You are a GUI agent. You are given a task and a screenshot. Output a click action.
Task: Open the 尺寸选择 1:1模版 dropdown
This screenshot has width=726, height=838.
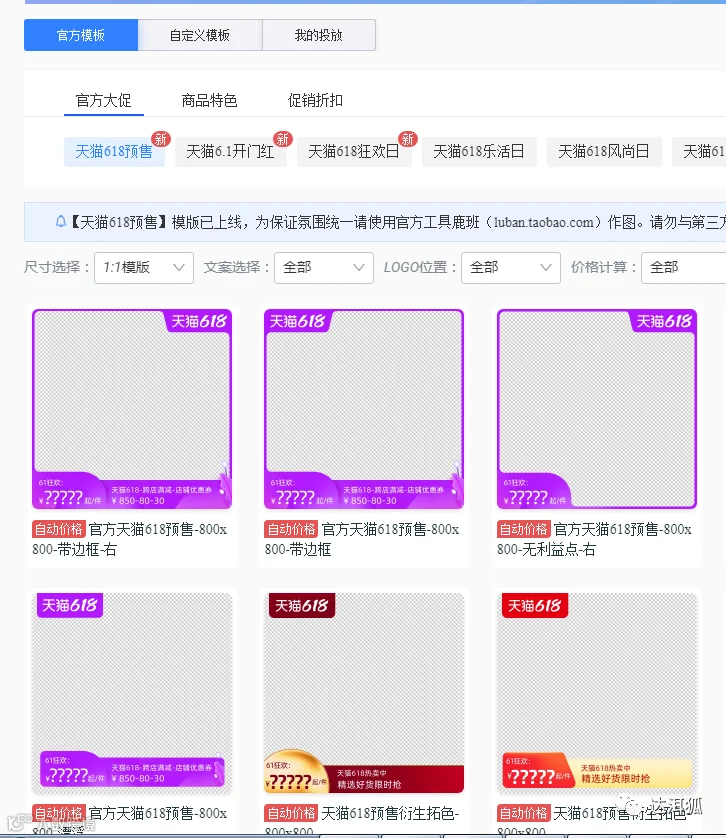click(144, 268)
